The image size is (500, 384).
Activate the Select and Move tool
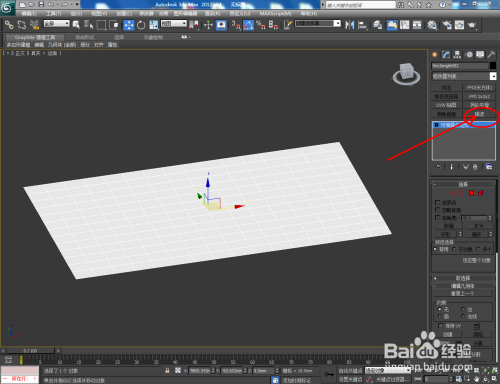(129, 25)
